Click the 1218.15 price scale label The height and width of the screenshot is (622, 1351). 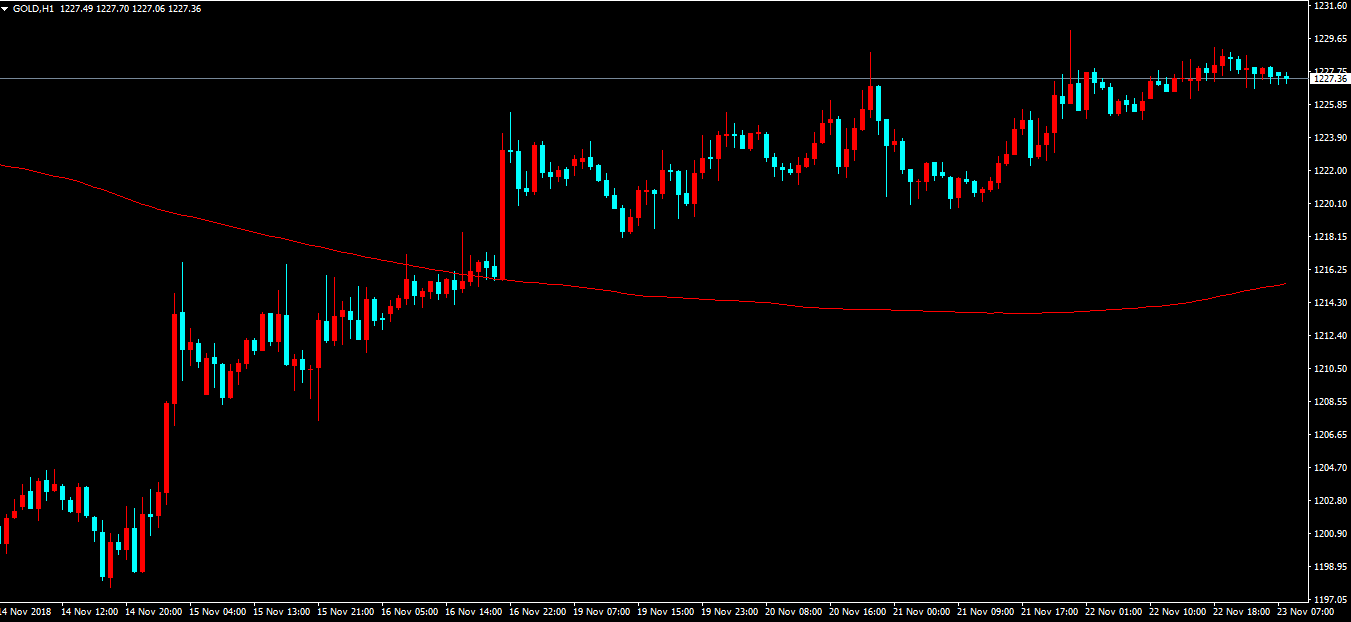point(1329,237)
